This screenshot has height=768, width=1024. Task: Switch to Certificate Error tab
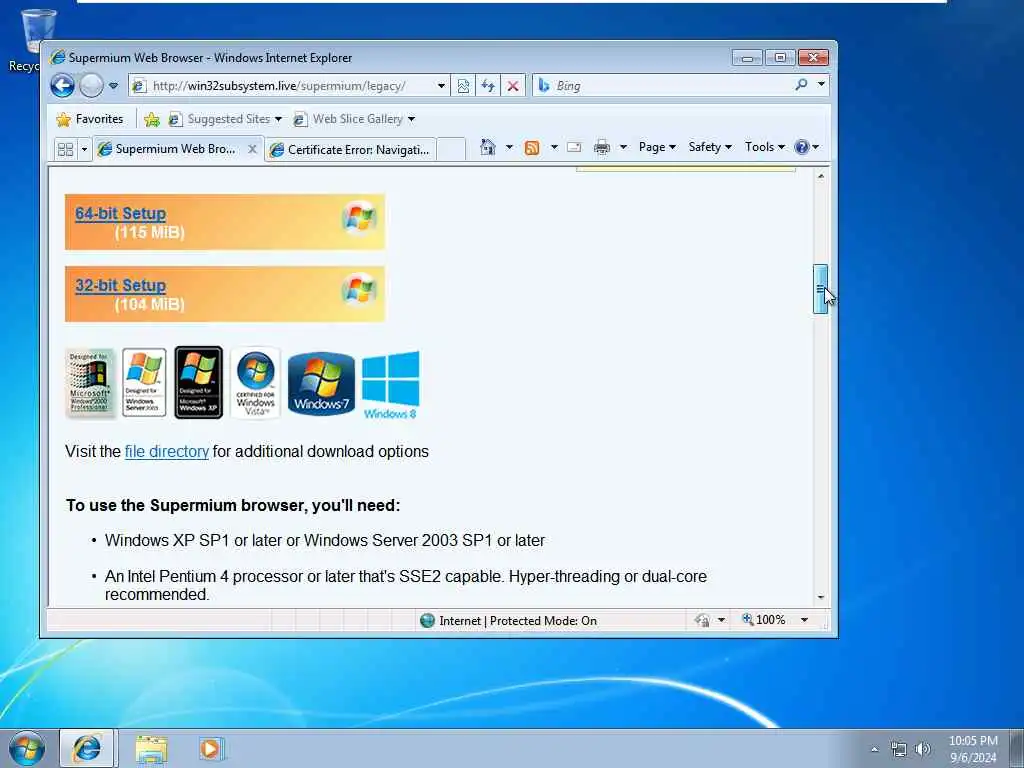[x=351, y=150]
